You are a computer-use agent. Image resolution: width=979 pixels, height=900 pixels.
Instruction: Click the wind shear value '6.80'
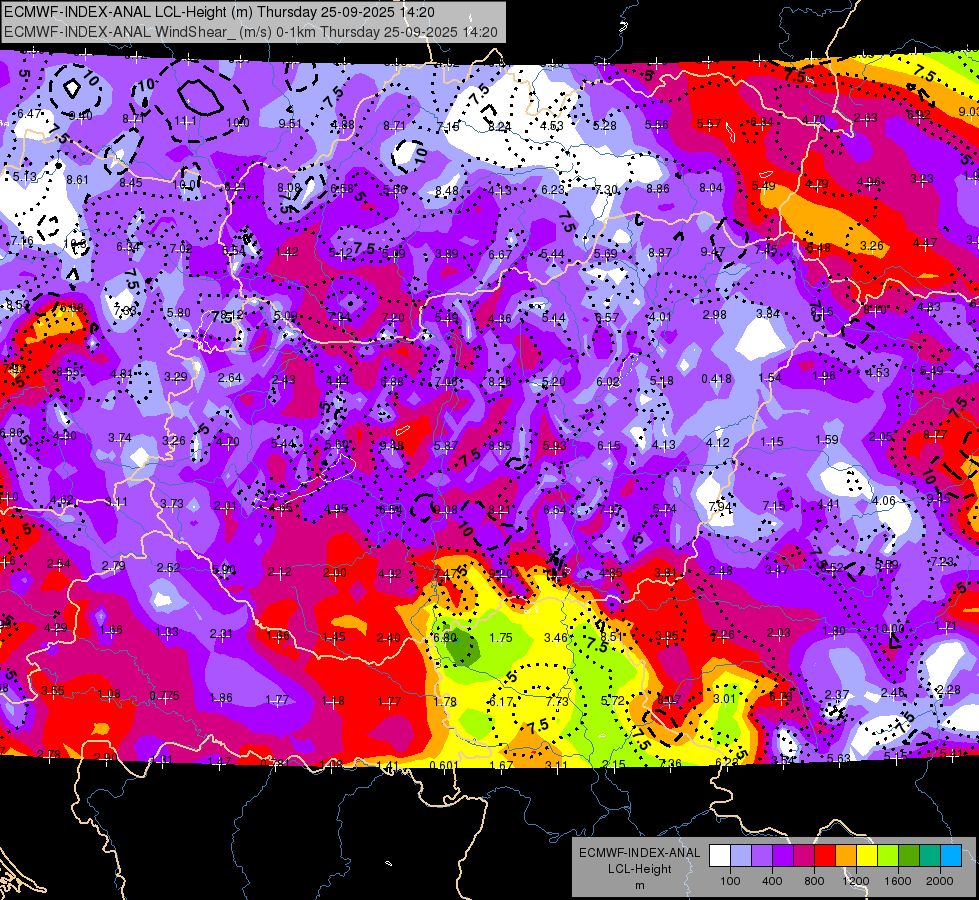coord(445,638)
